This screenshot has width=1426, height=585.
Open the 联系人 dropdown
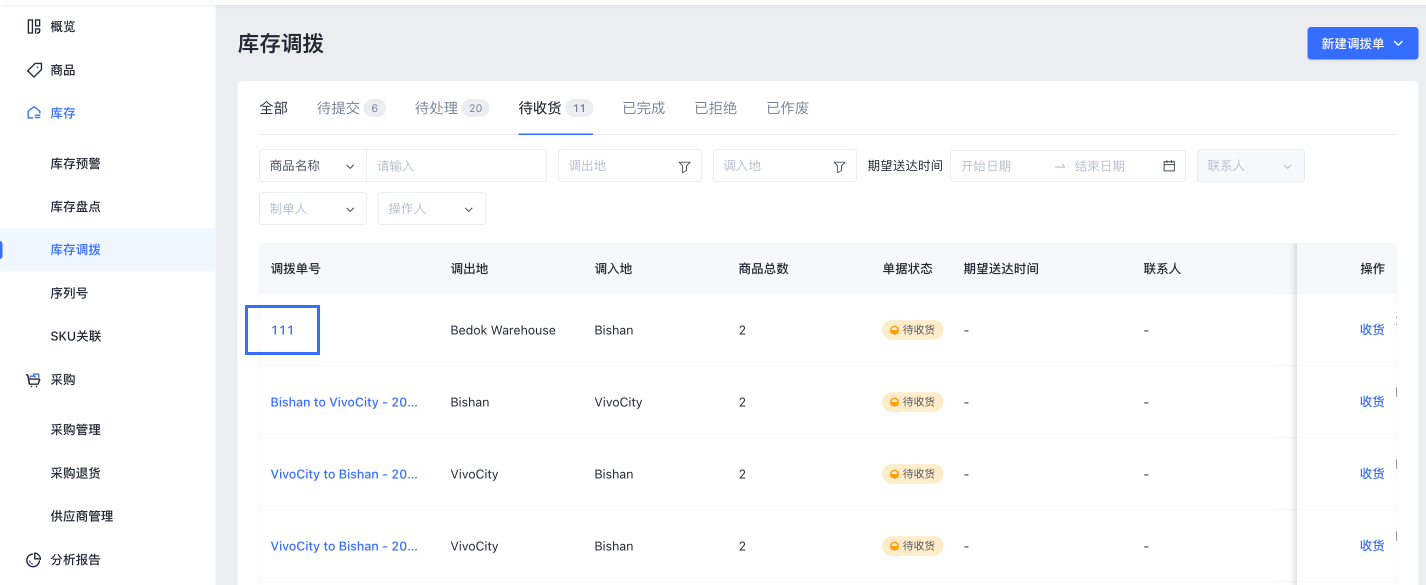(1251, 166)
